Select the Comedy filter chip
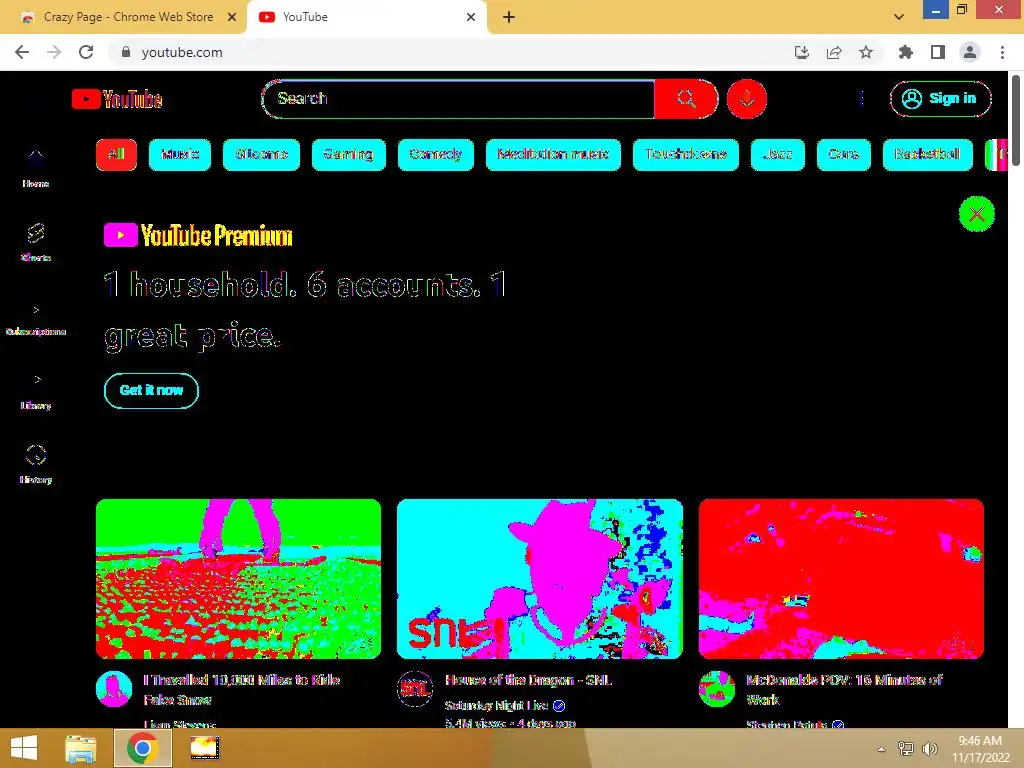The width and height of the screenshot is (1024, 768). click(x=436, y=155)
